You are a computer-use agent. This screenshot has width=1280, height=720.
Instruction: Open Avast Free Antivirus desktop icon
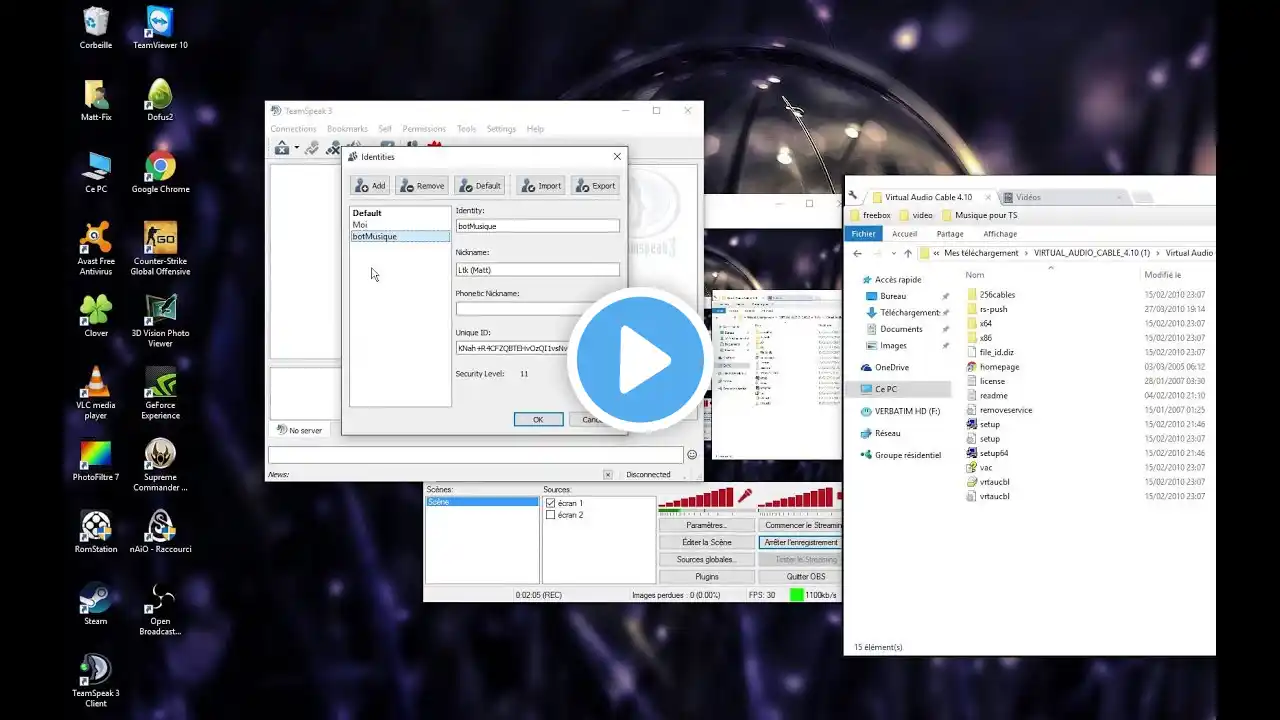coord(96,248)
